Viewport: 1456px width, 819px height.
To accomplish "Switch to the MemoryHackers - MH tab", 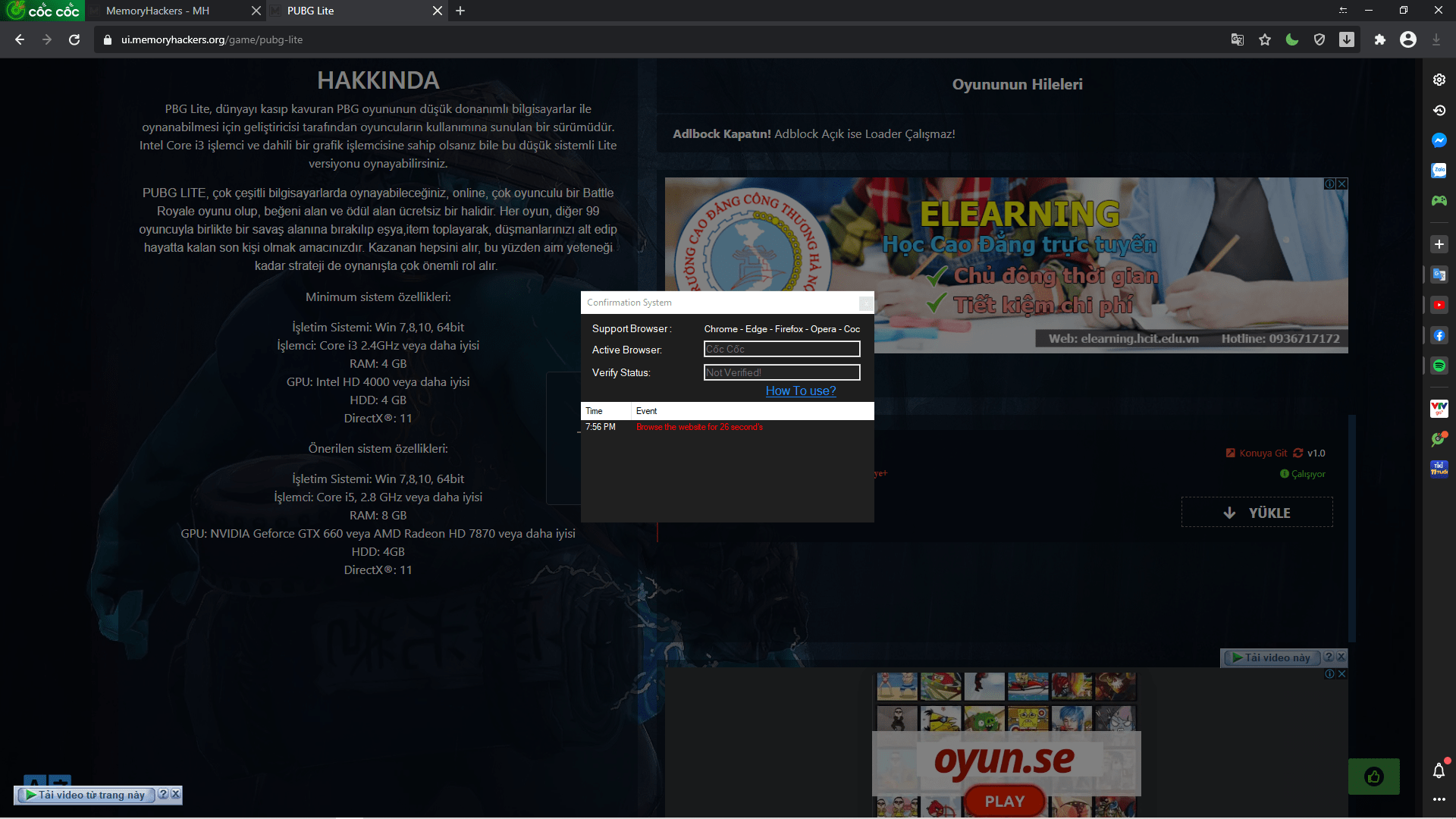I will (x=174, y=11).
